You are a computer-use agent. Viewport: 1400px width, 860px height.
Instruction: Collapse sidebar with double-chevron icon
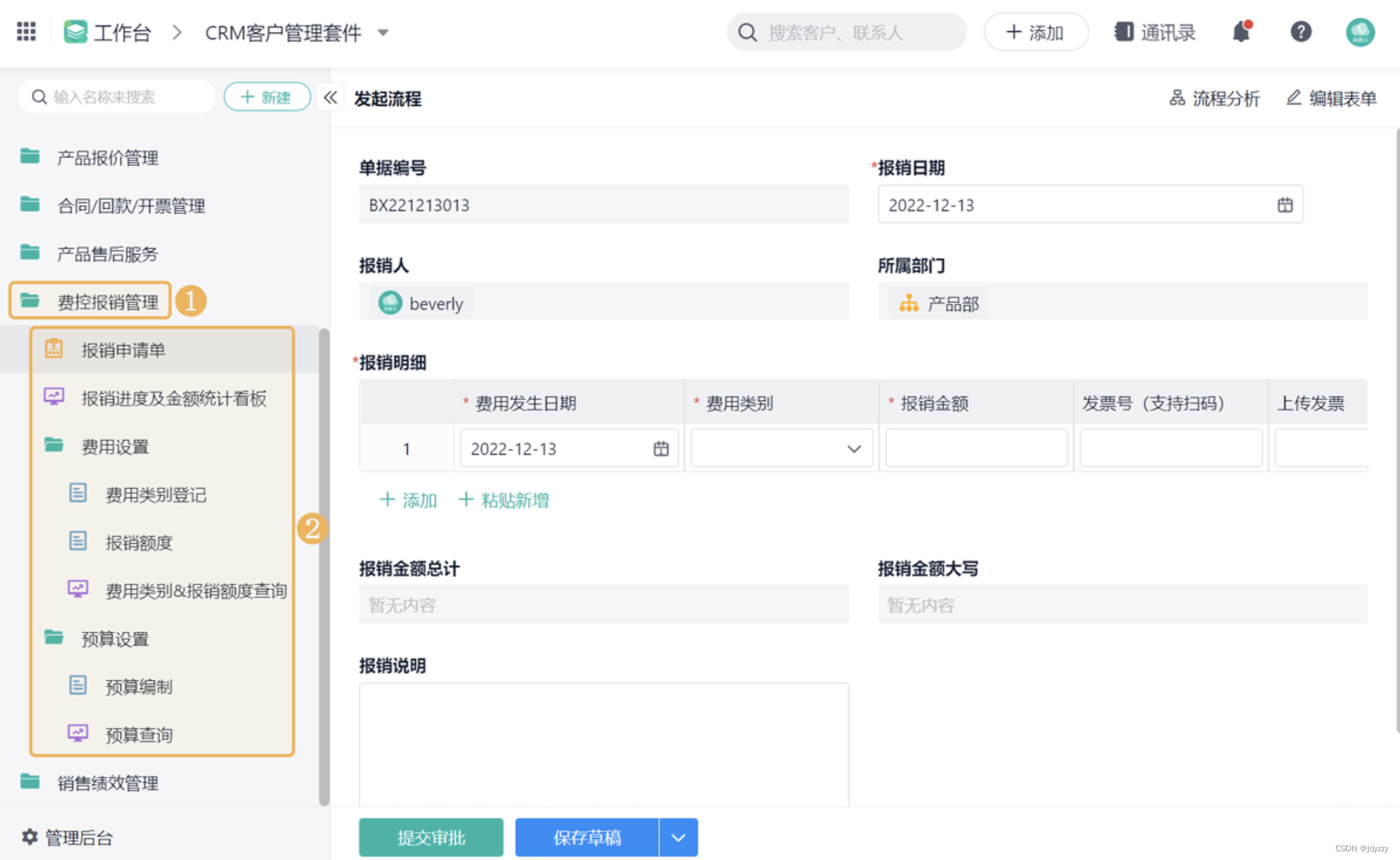coord(331,97)
